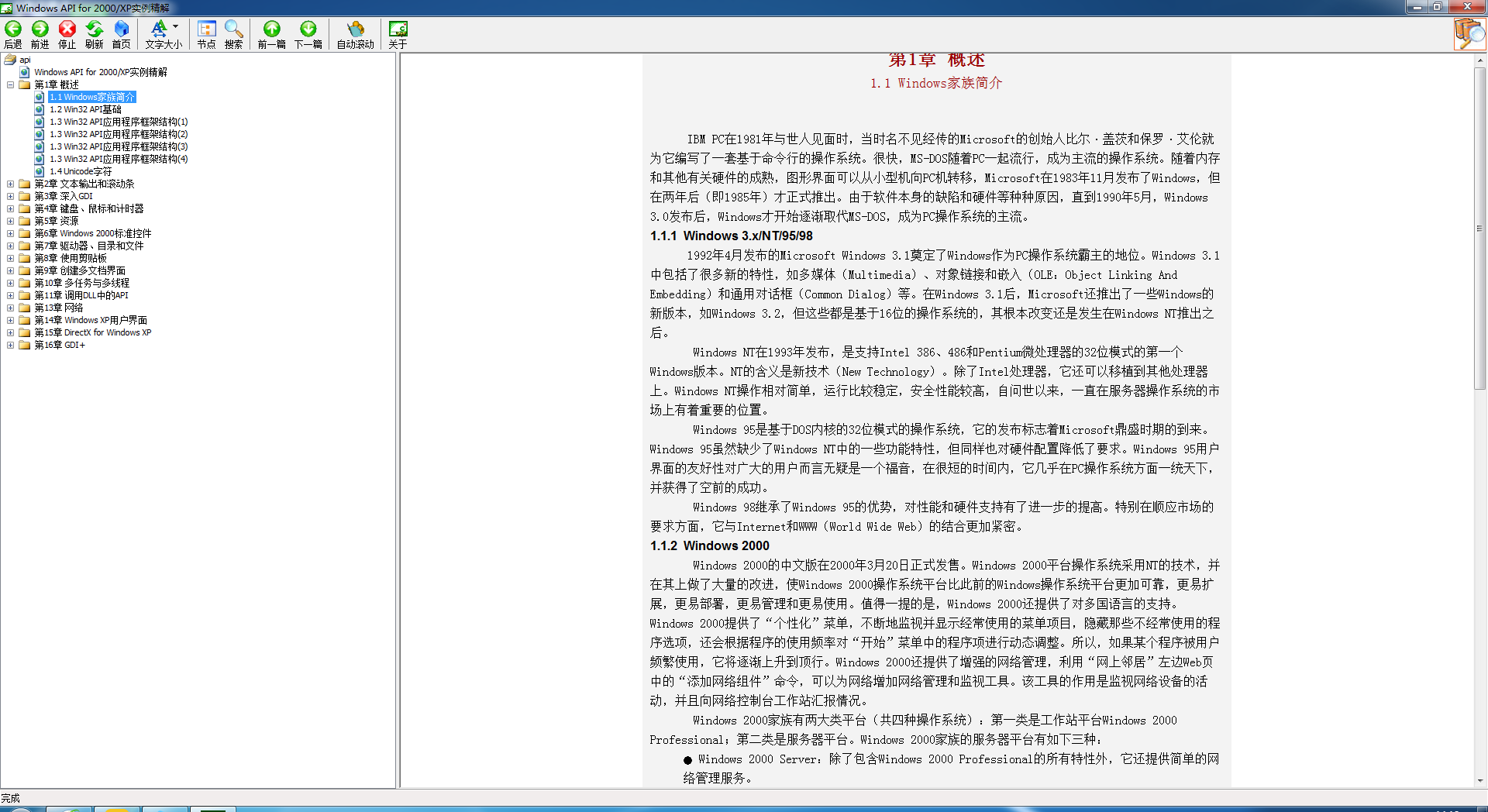Open 1.1 Windows家族简介 topic
The width and height of the screenshot is (1488, 812).
click(x=92, y=97)
